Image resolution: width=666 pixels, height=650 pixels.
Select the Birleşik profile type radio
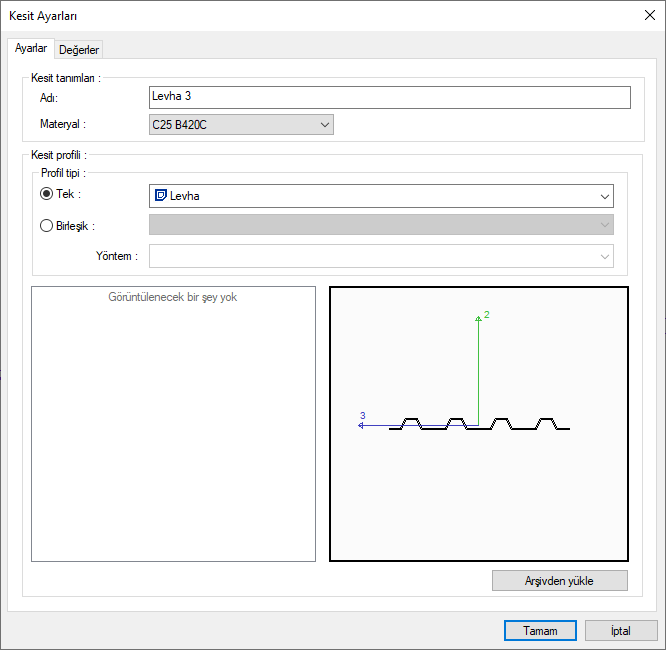click(x=46, y=226)
